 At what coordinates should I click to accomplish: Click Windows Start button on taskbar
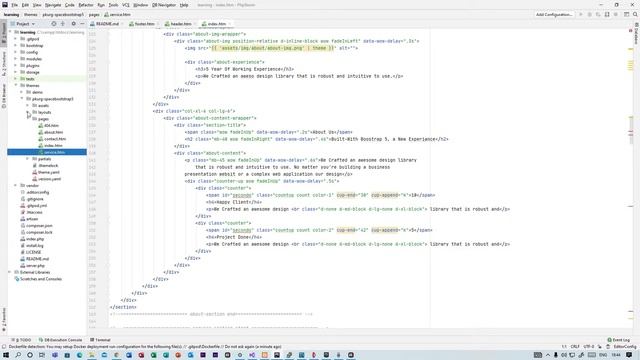(6, 355)
